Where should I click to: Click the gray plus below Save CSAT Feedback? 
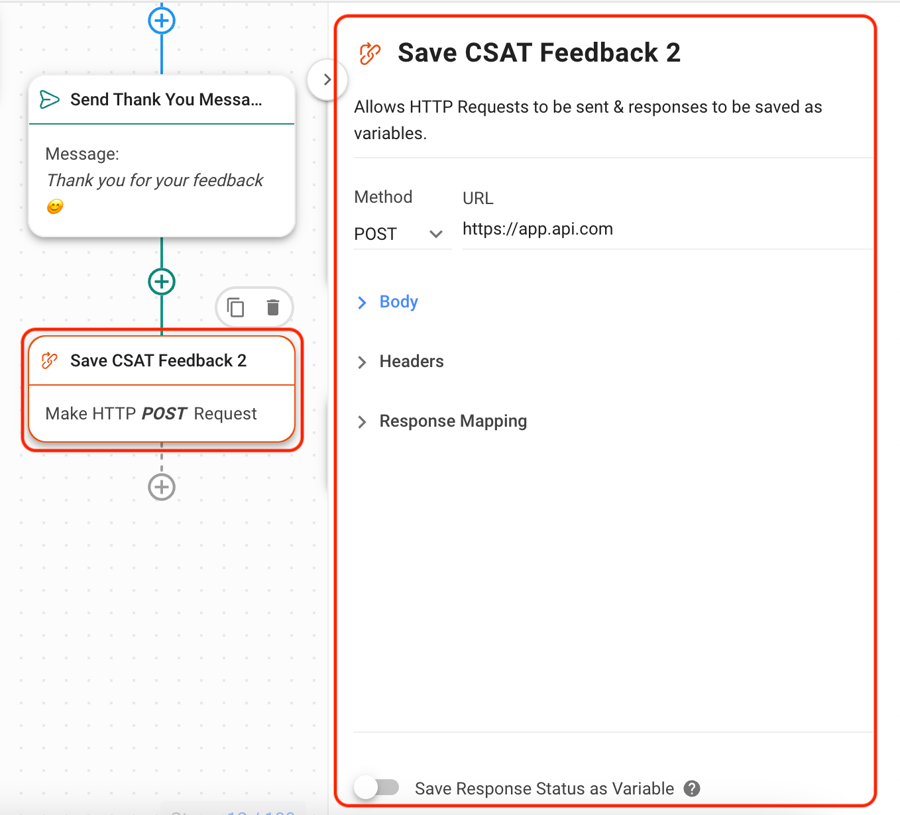[x=162, y=487]
